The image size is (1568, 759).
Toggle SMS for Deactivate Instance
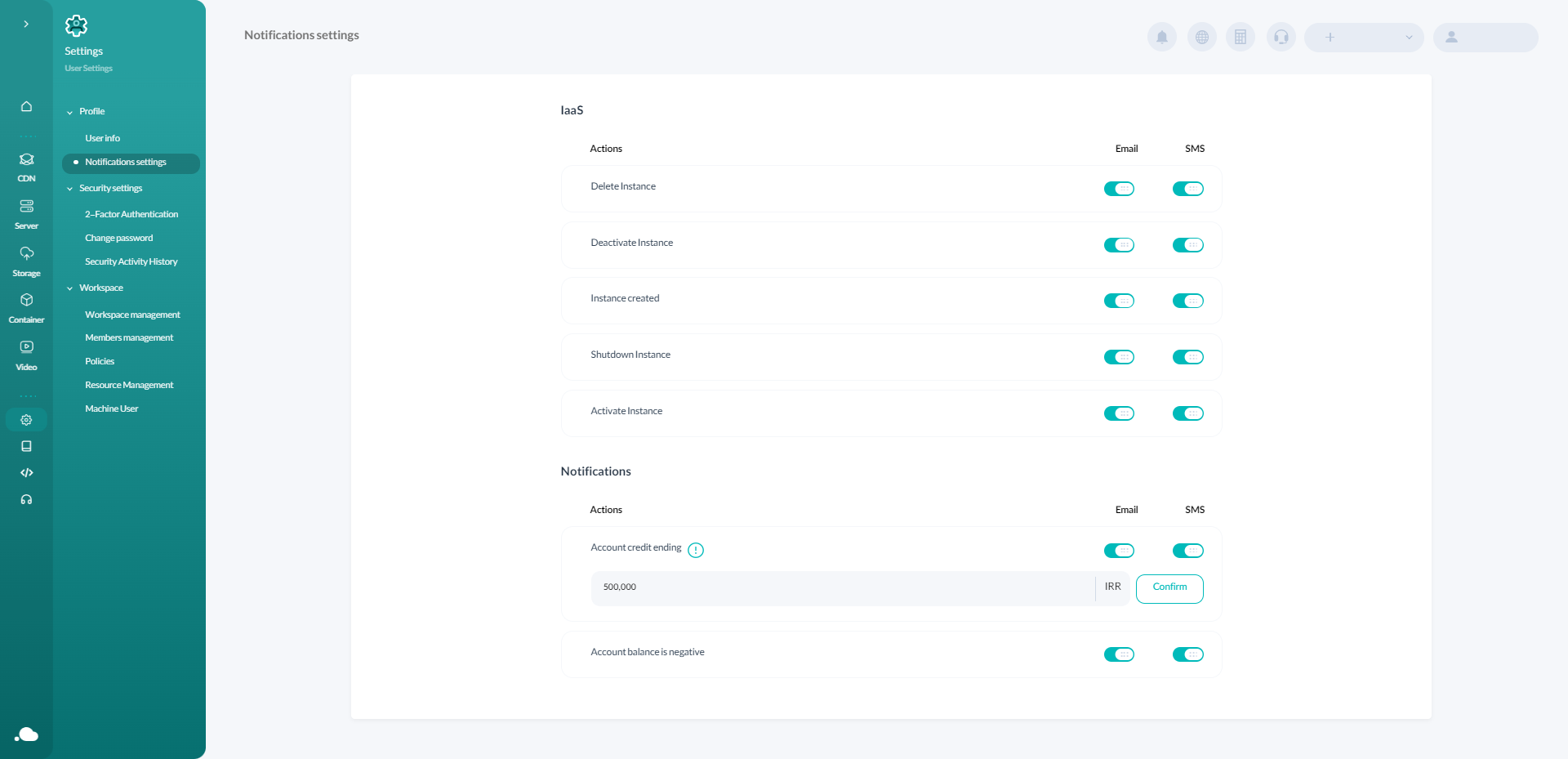(x=1188, y=245)
